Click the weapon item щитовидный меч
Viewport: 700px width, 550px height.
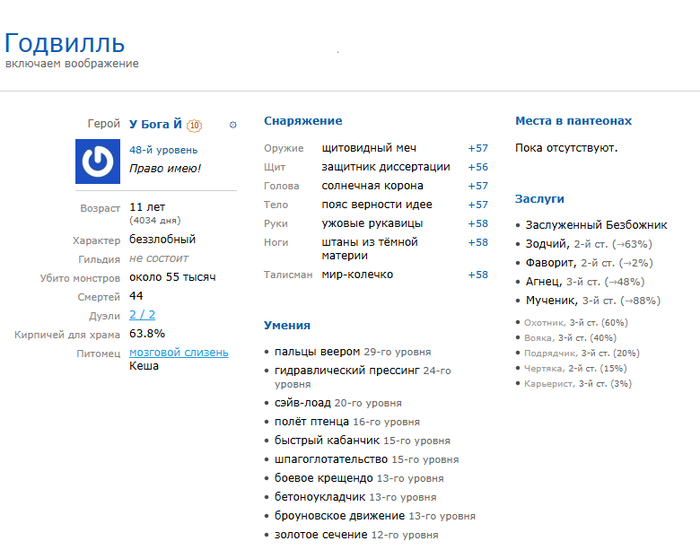click(x=368, y=148)
